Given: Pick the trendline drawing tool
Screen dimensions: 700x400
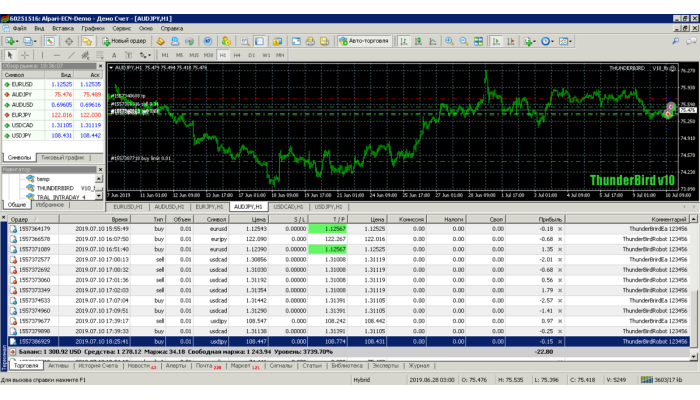Looking at the screenshot, I should click(70, 55).
